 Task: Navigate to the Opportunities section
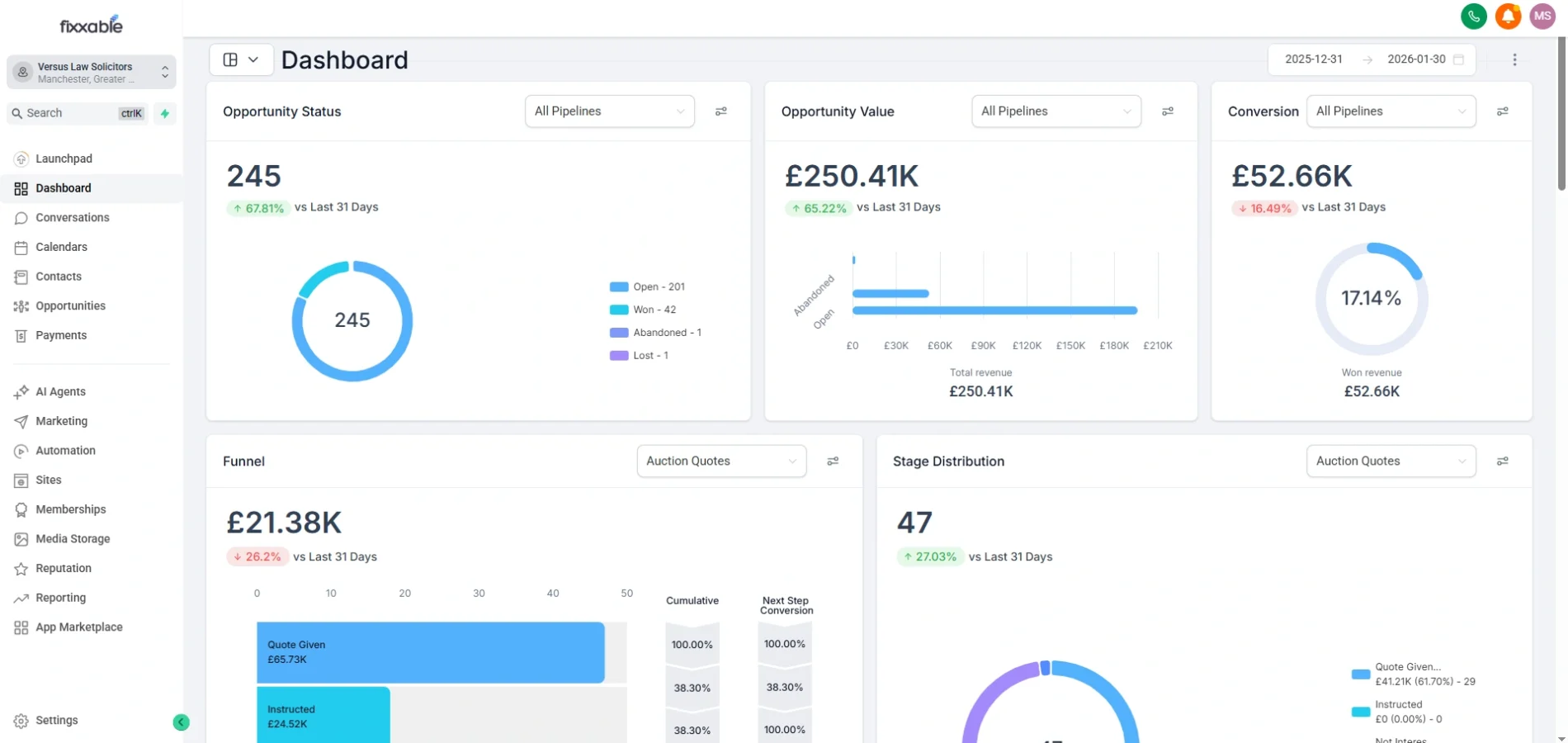(69, 305)
